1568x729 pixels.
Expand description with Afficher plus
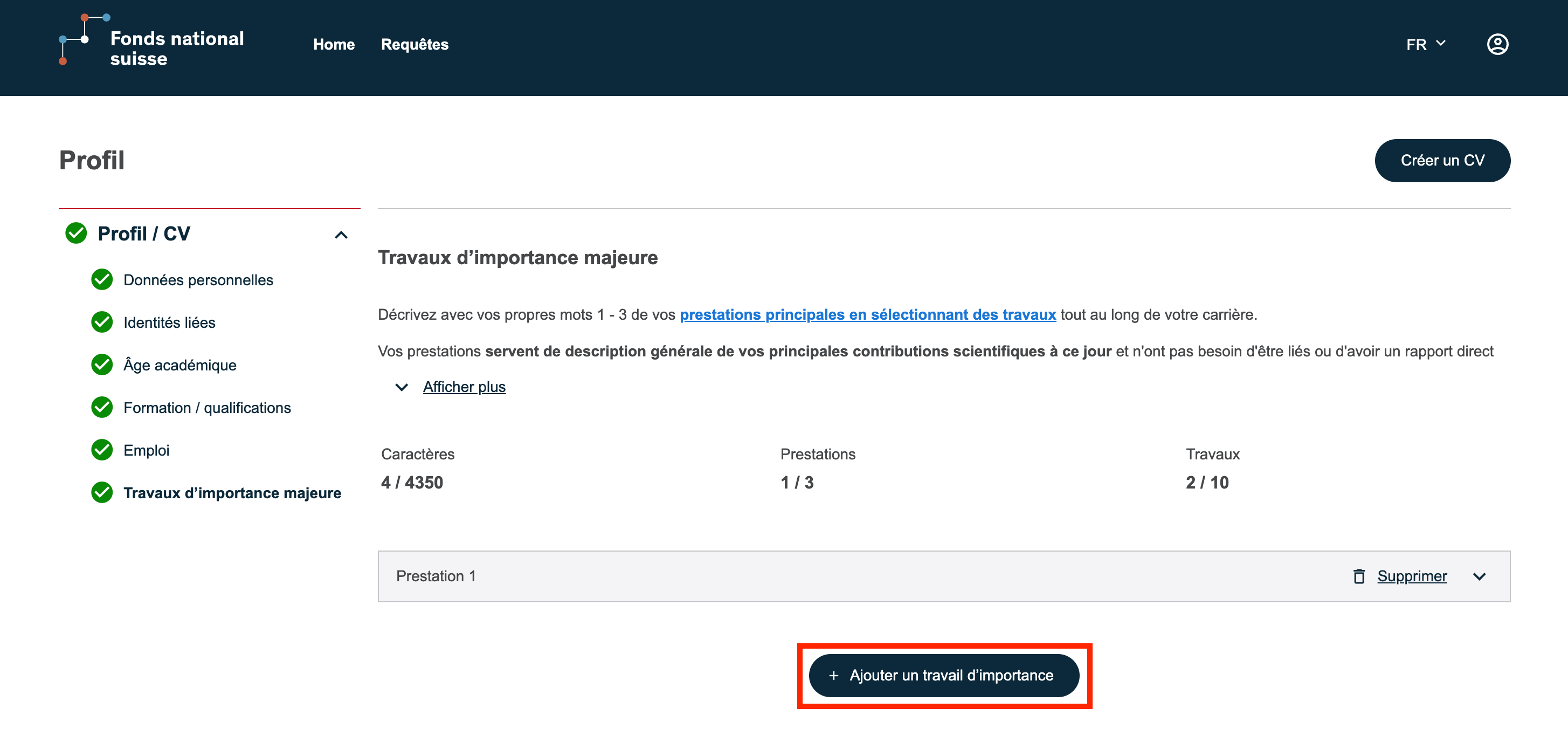pyautogui.click(x=464, y=387)
